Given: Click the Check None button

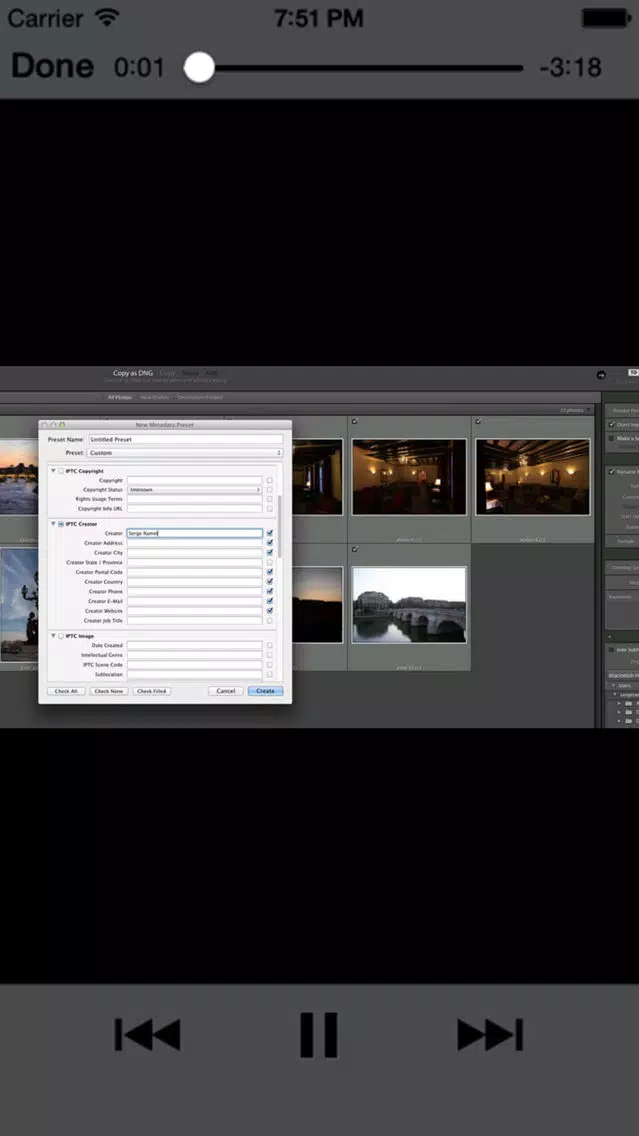Looking at the screenshot, I should tap(109, 691).
